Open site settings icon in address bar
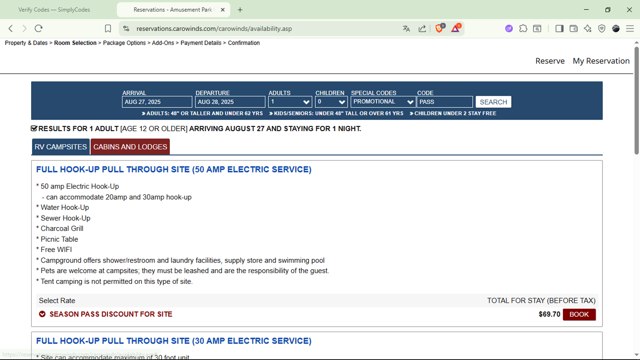The height and width of the screenshot is (360, 640). pos(127,29)
